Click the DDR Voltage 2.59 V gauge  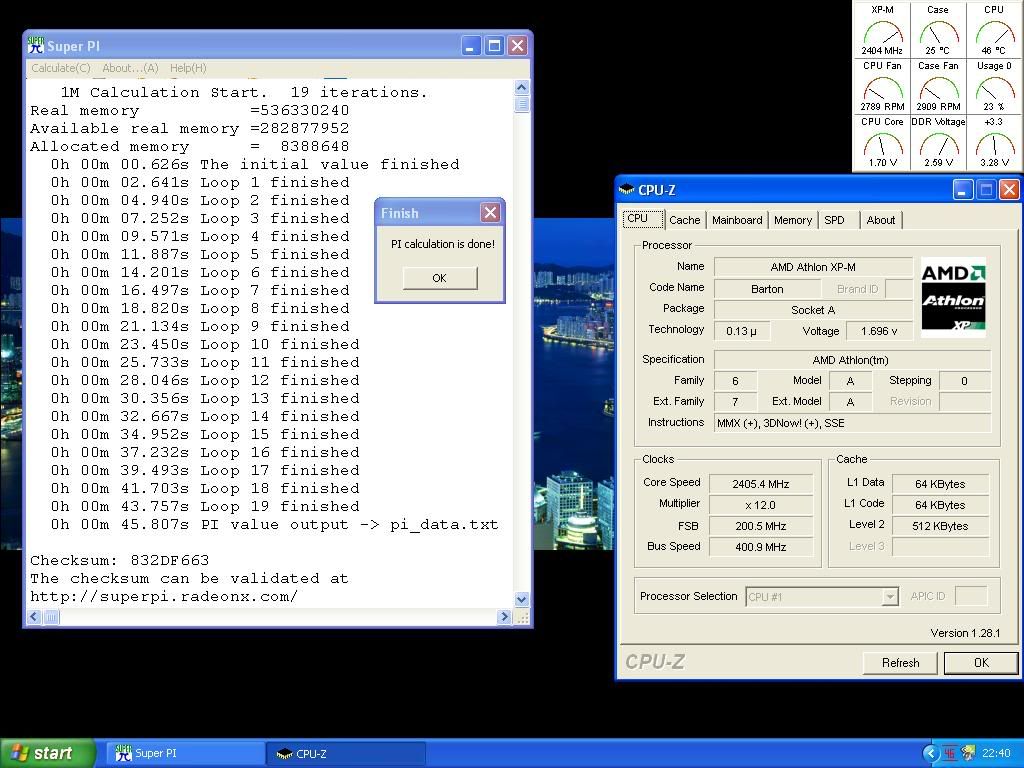click(938, 142)
